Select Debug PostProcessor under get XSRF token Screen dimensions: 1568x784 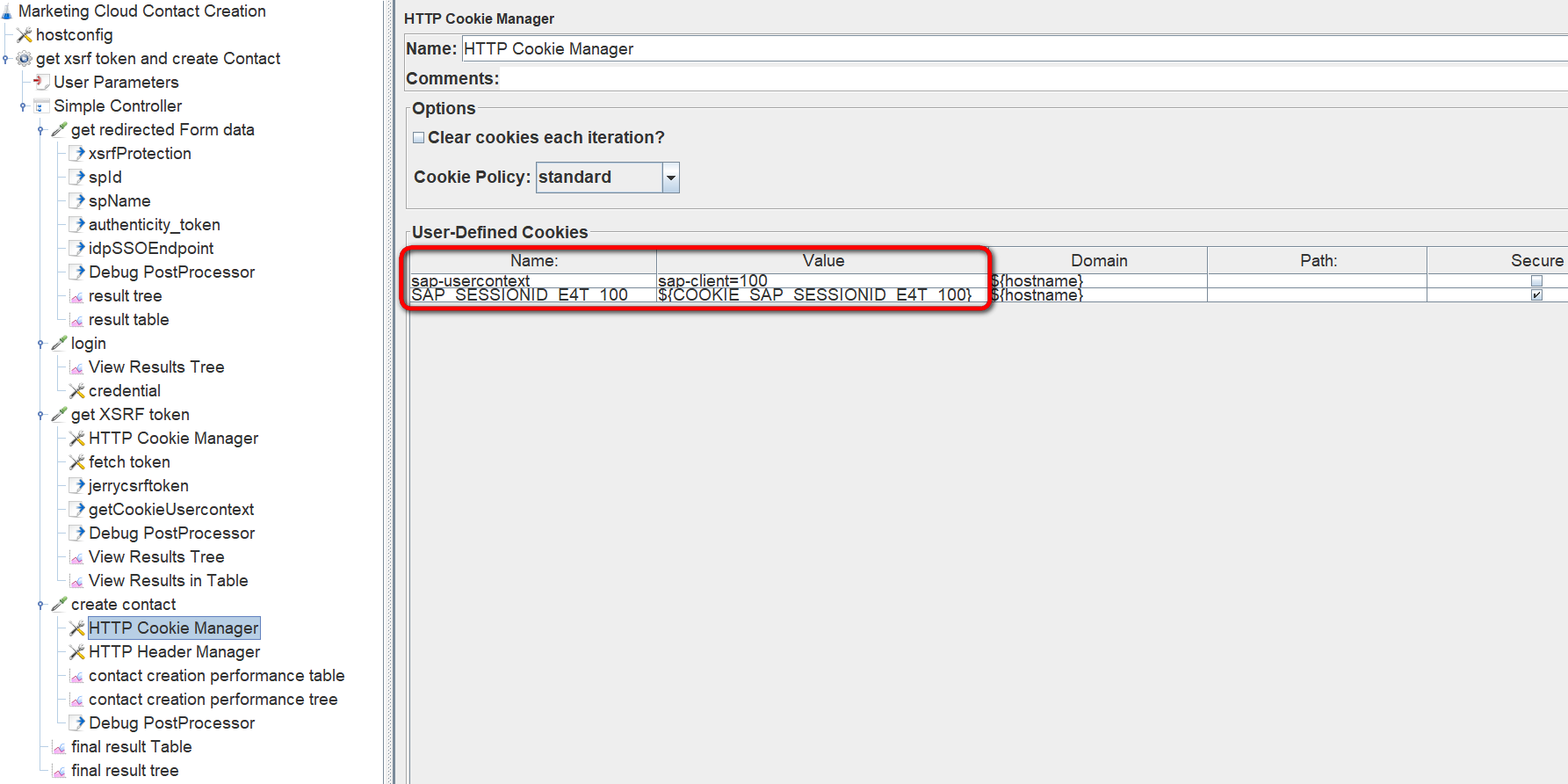(x=171, y=534)
